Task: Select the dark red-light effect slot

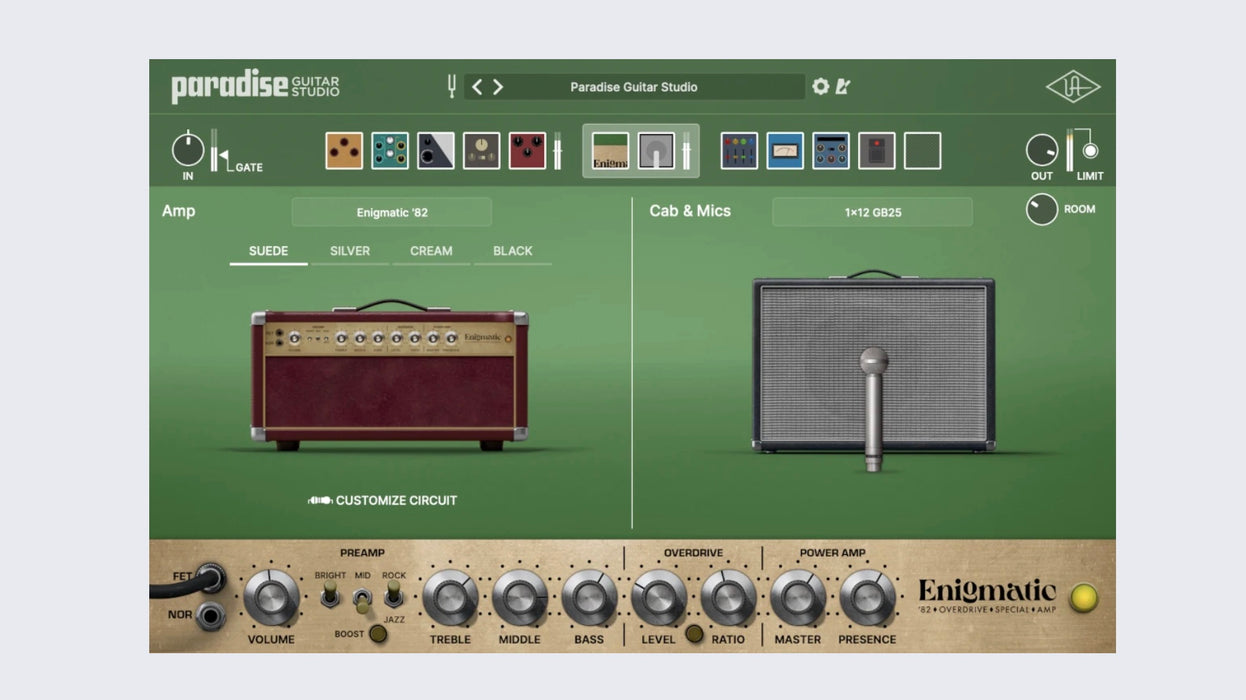Action: [x=877, y=151]
